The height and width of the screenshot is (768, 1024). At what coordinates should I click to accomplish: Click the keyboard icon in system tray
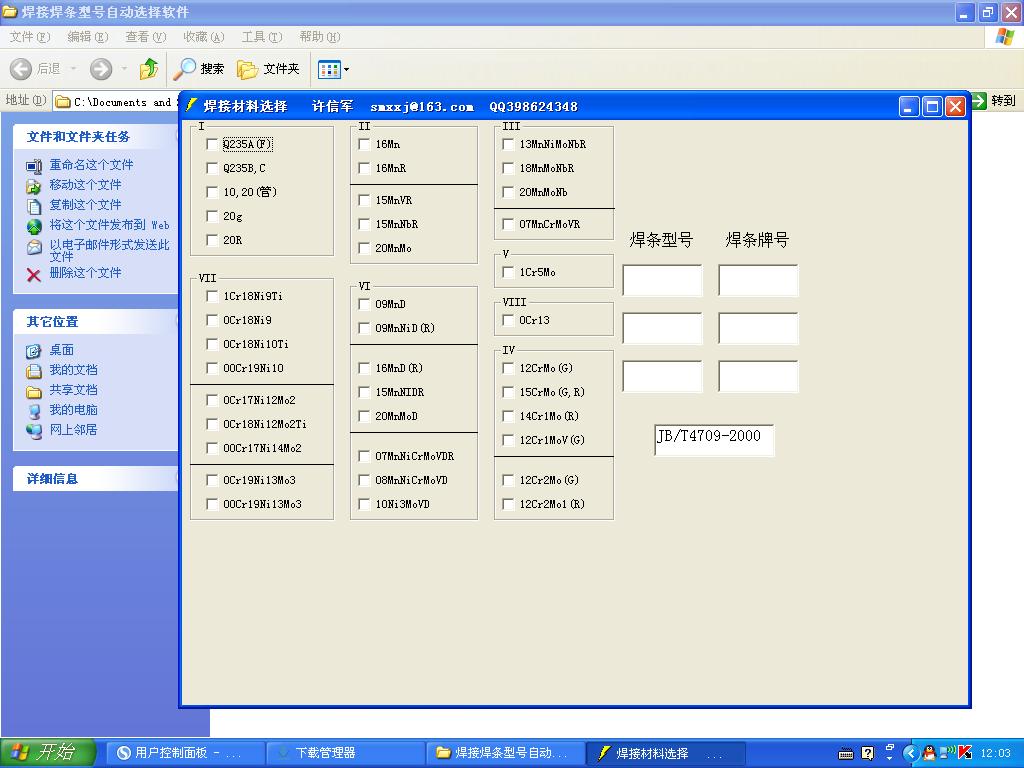coord(846,754)
